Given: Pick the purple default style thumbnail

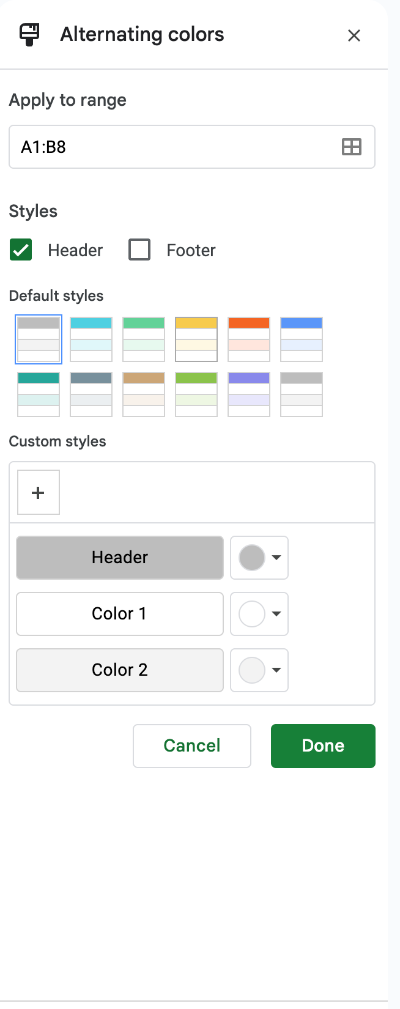Looking at the screenshot, I should tap(249, 394).
